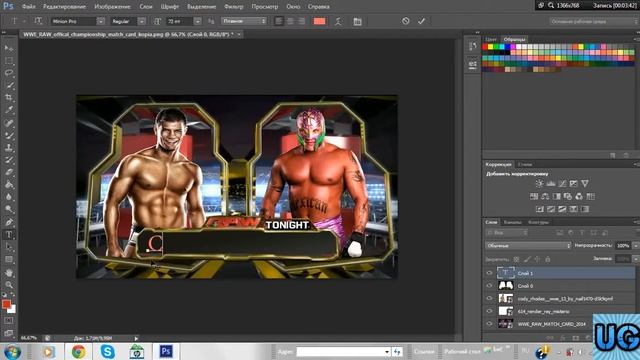This screenshot has width=640, height=360.
Task: Switch to the Каналы tab
Action: tap(513, 222)
